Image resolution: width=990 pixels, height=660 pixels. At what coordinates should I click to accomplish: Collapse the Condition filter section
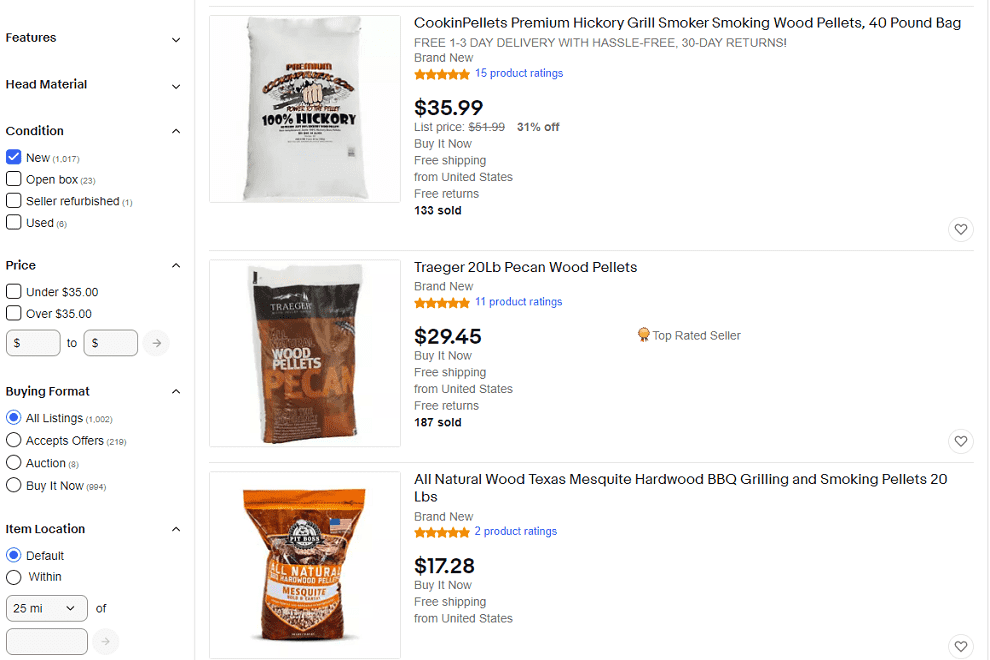click(x=93, y=131)
